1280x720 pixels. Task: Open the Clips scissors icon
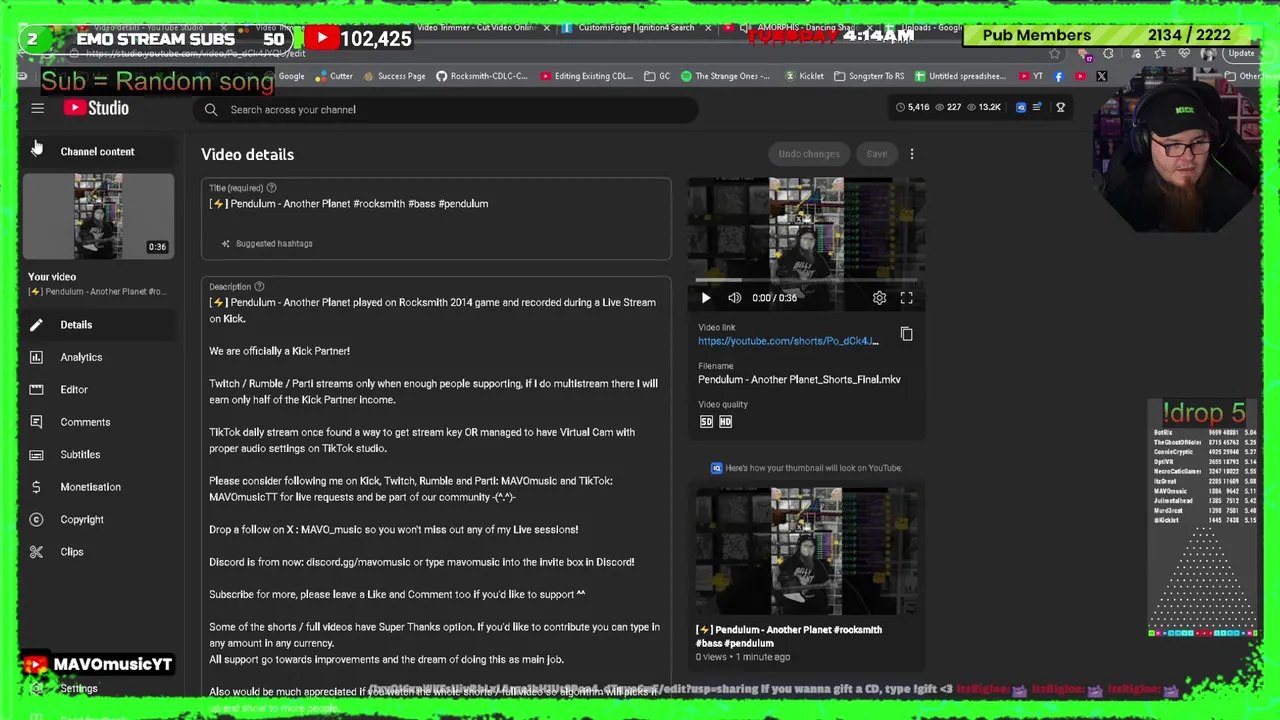tap(36, 552)
